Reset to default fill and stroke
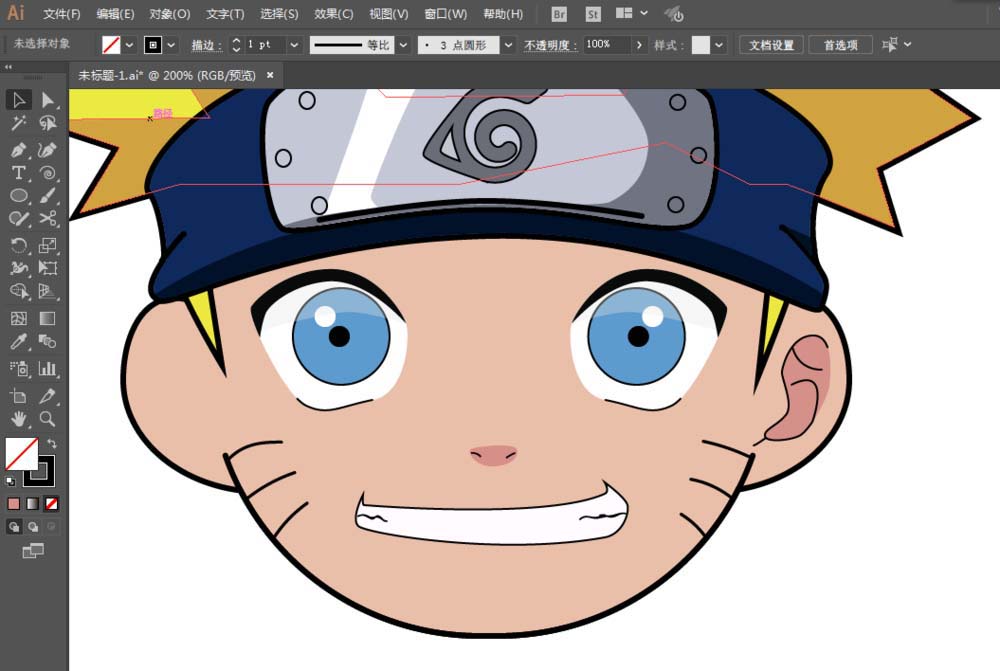1000x671 pixels. 10,481
